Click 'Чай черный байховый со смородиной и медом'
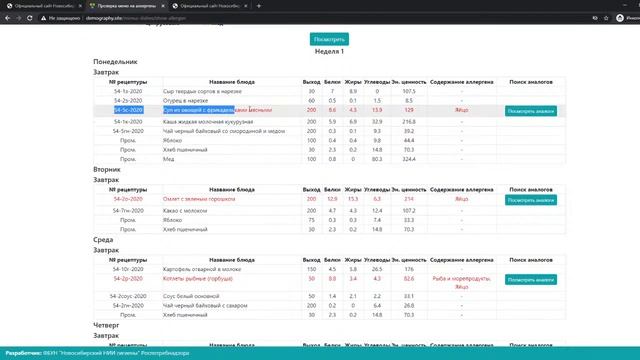This screenshot has width=640, height=360. [x=224, y=131]
